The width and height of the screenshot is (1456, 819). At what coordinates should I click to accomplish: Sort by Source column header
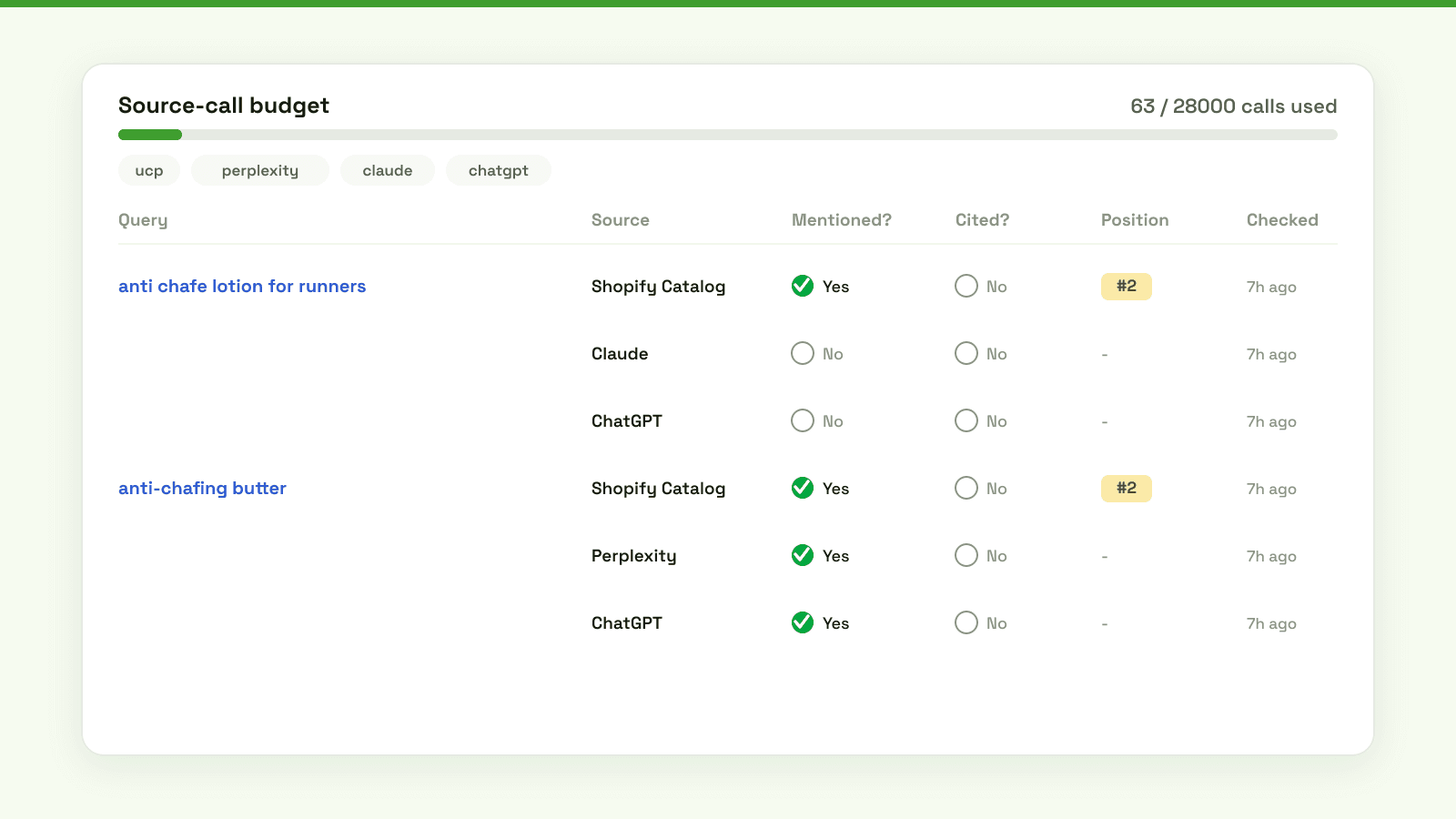pyautogui.click(x=621, y=220)
